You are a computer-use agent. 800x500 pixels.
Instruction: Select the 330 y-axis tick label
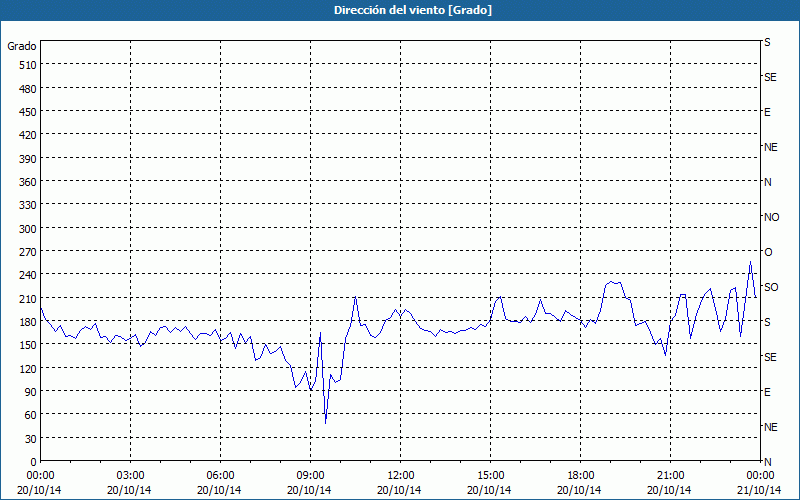coord(28,205)
